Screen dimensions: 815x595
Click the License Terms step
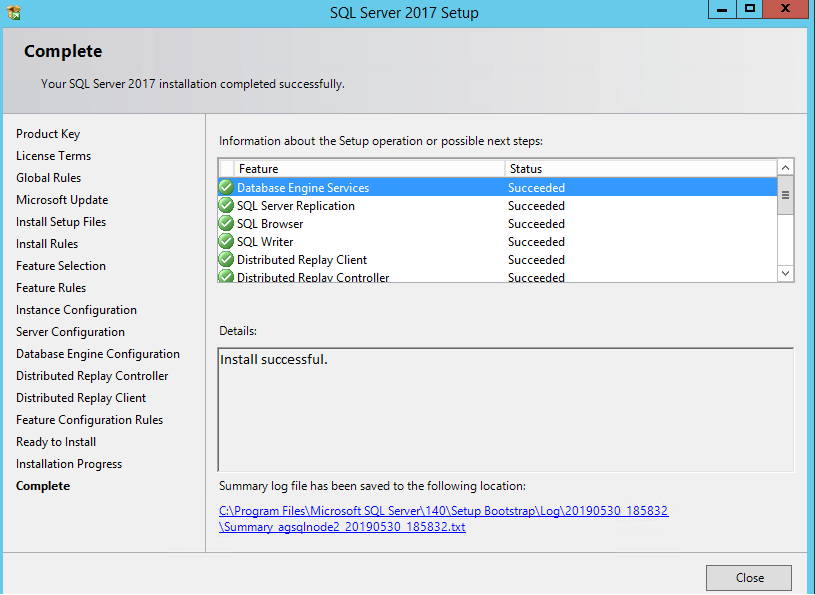(x=53, y=156)
